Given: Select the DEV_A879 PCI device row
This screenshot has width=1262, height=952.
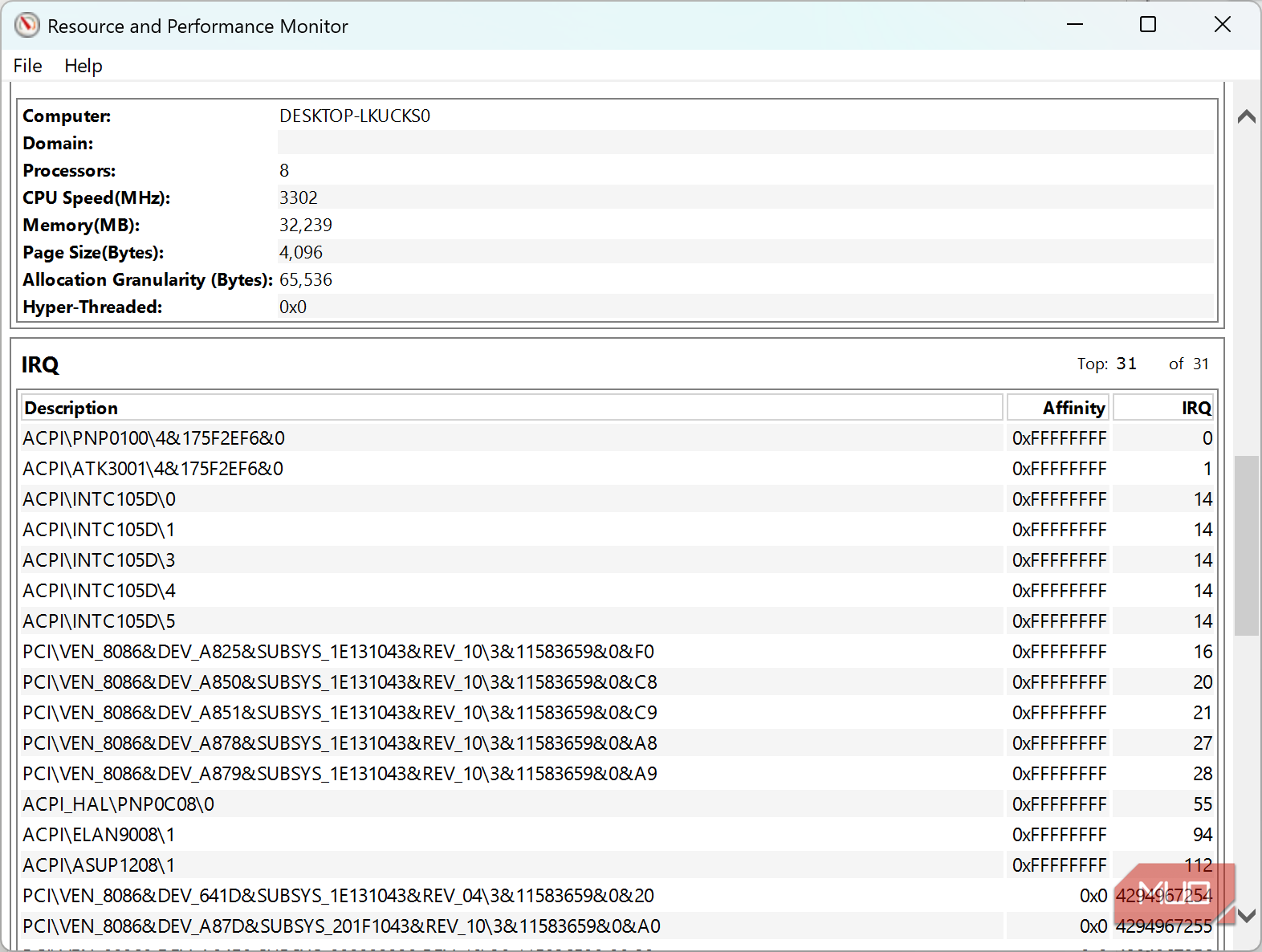Looking at the screenshot, I should click(617, 774).
